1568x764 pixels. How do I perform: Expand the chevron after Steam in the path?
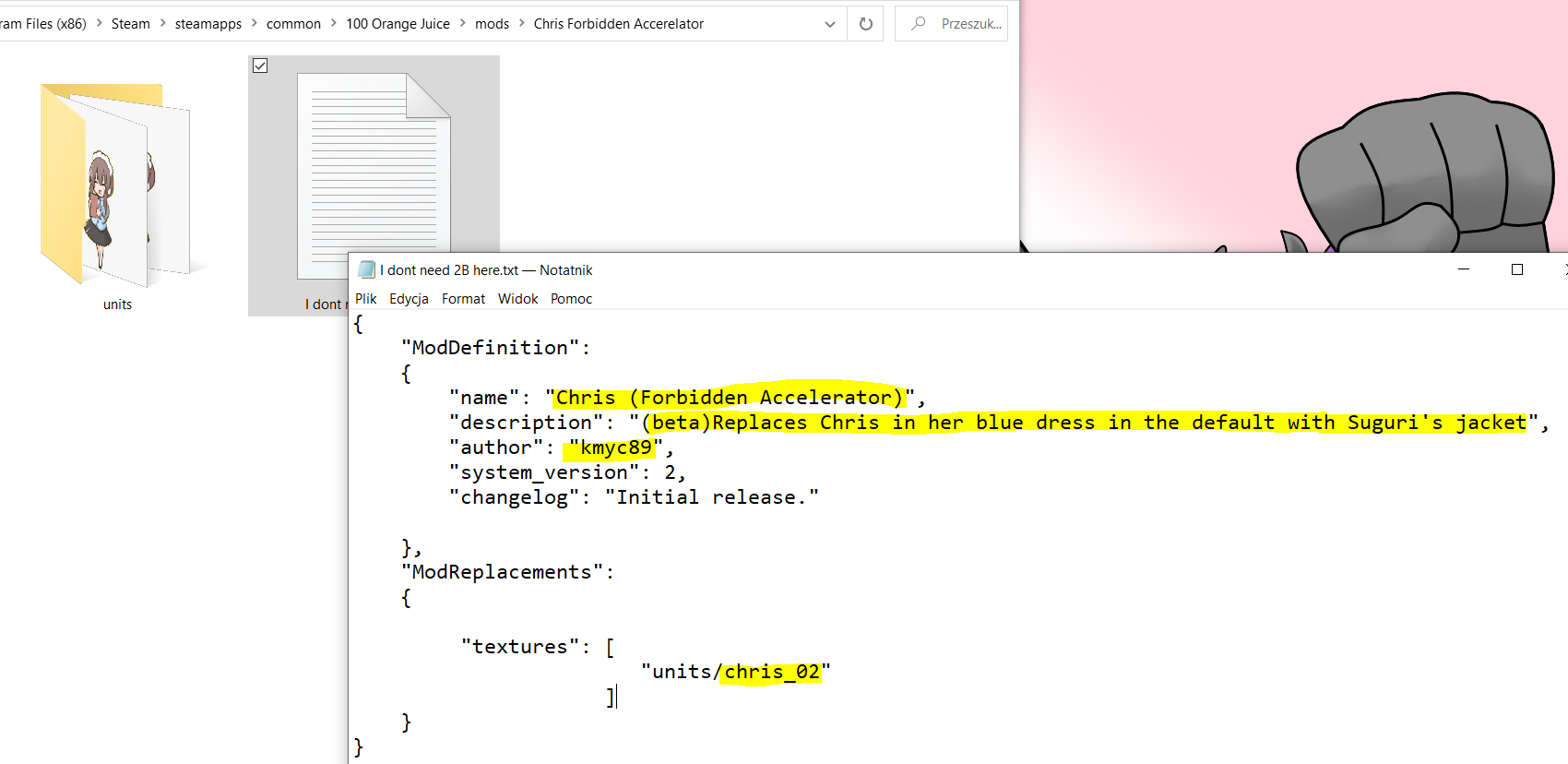click(x=162, y=24)
